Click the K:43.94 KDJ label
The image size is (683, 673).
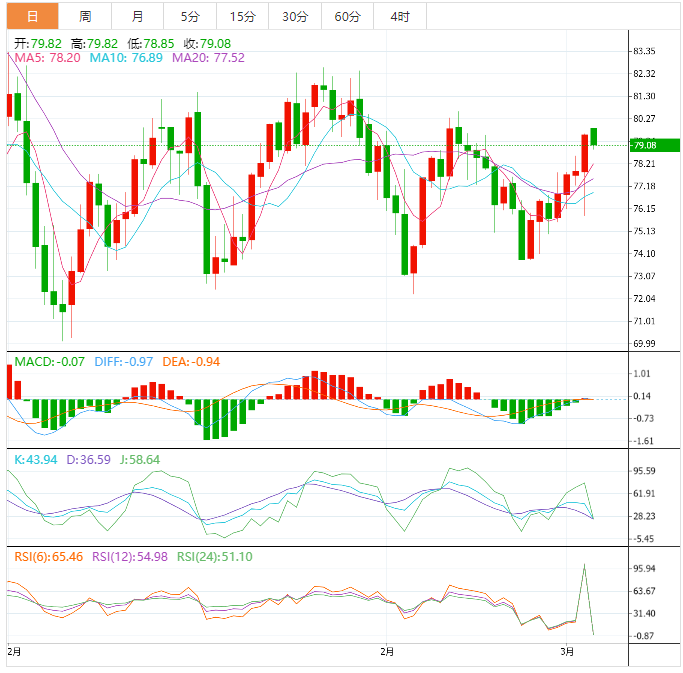36,460
